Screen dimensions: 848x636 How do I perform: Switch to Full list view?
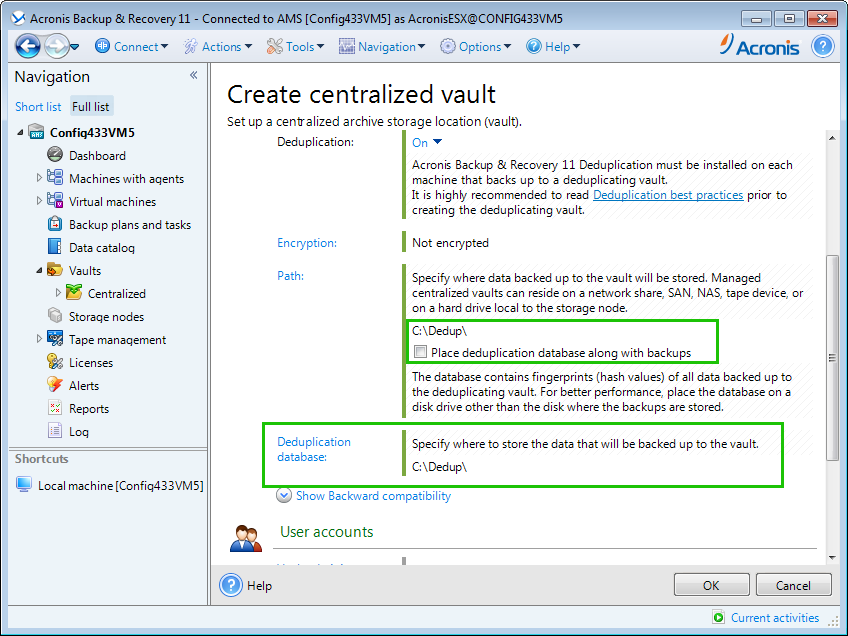point(90,107)
